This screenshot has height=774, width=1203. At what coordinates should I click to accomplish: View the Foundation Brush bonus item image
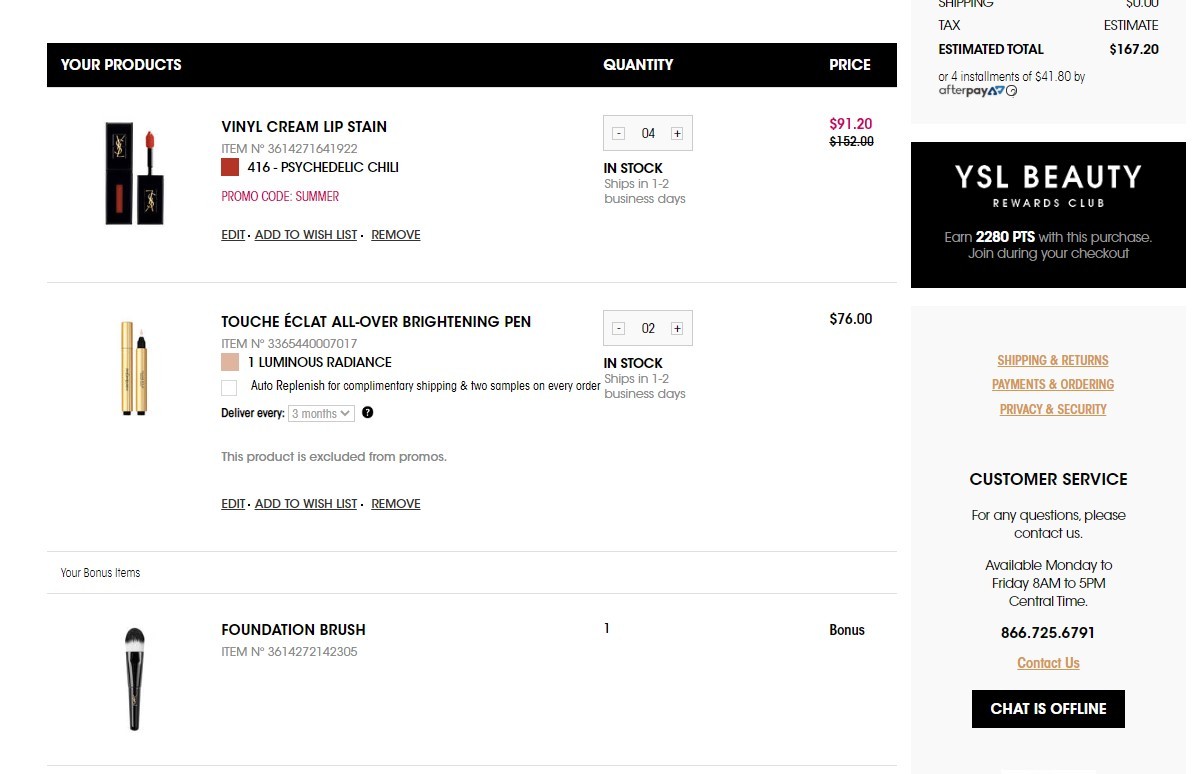coord(134,679)
